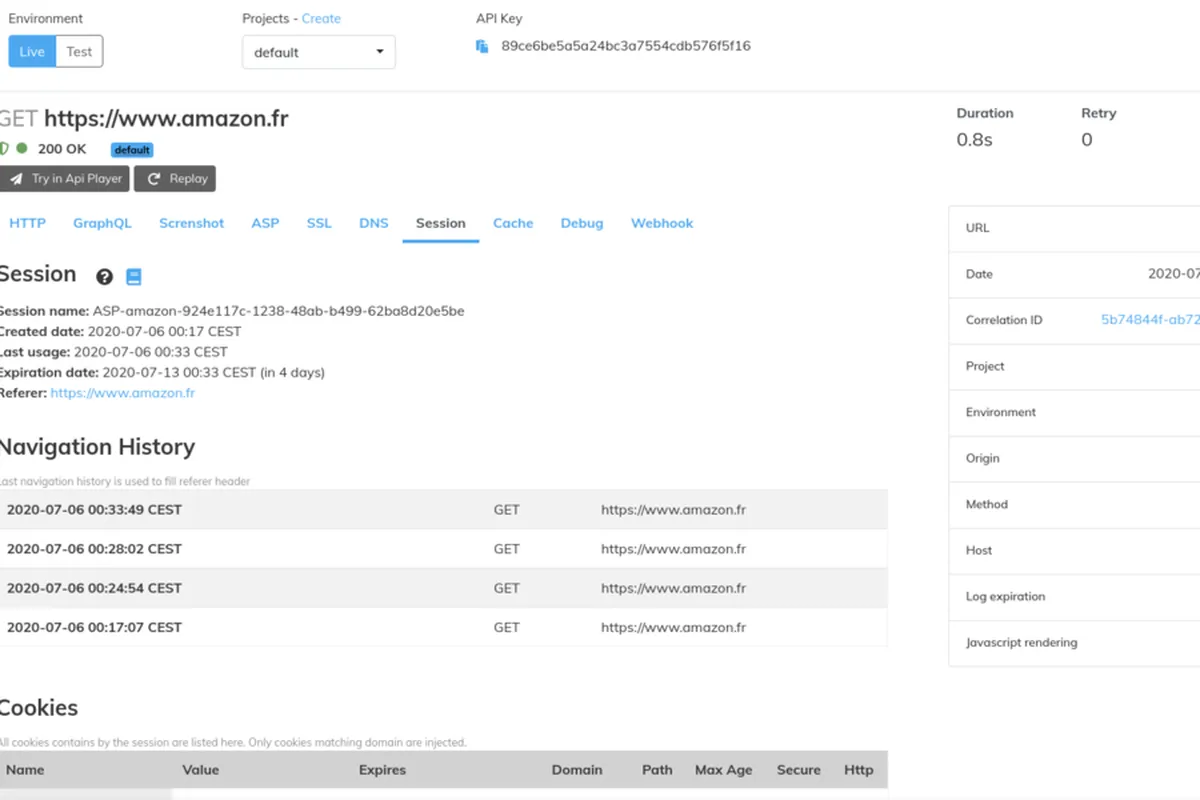
Task: Open the Debug tab
Action: tap(582, 223)
